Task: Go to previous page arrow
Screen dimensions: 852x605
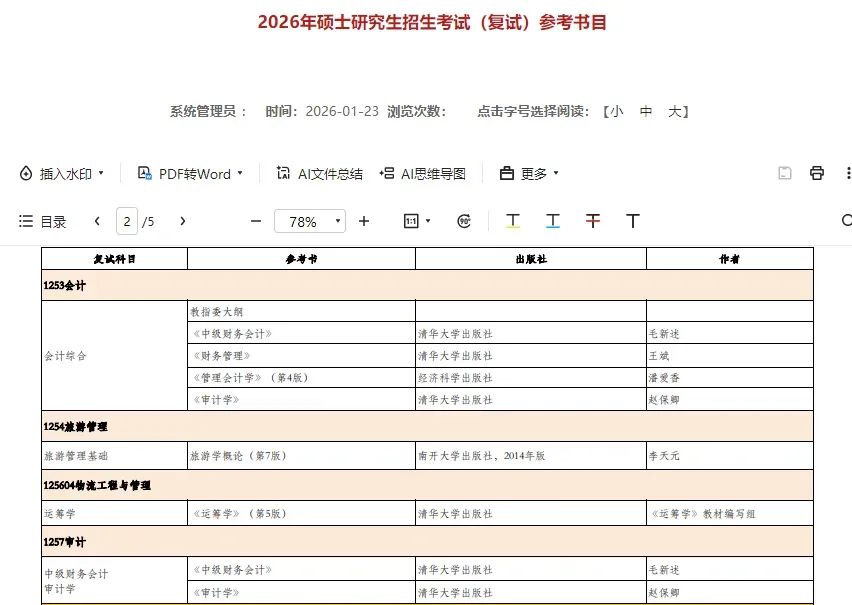Action: (97, 221)
